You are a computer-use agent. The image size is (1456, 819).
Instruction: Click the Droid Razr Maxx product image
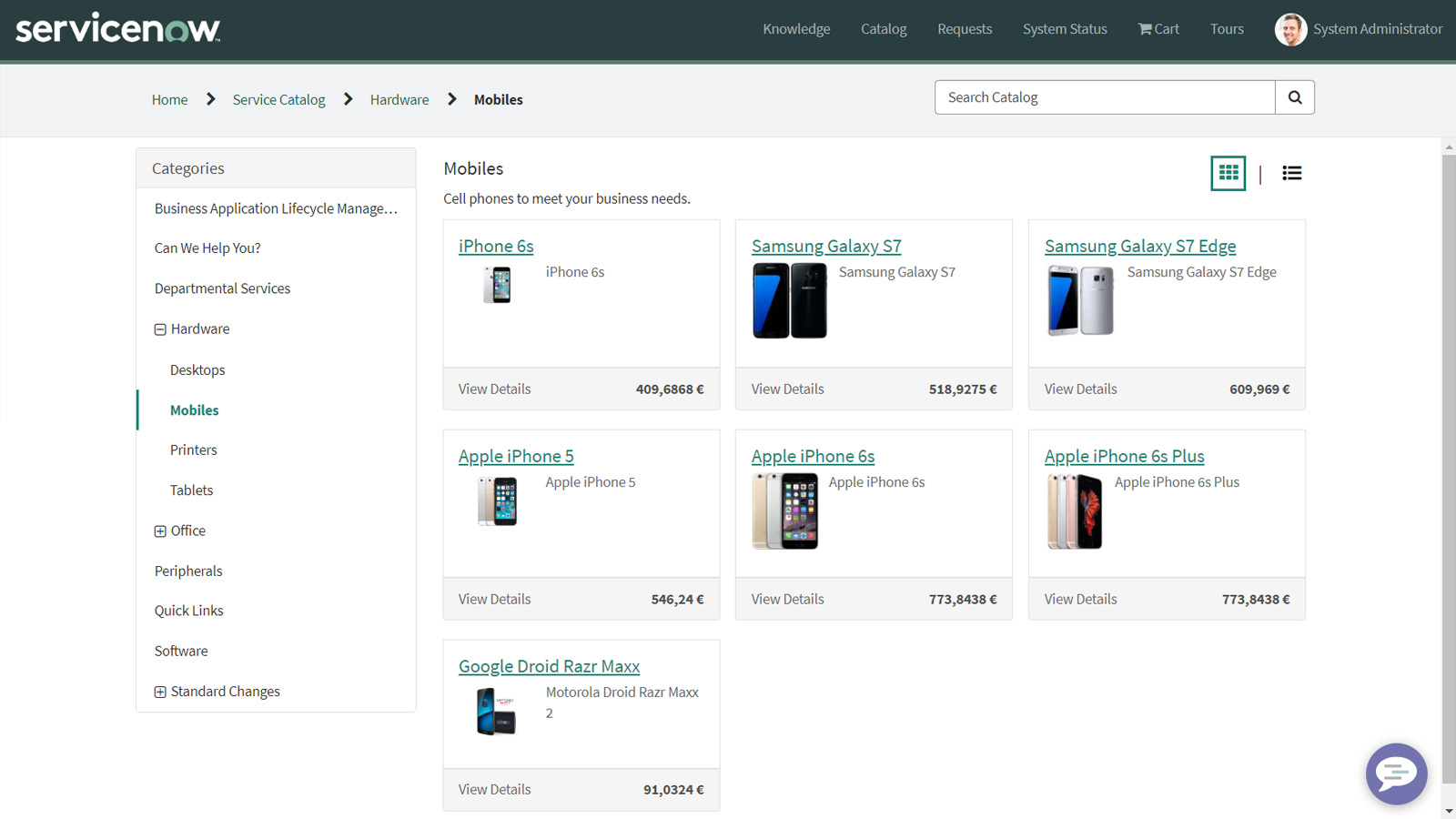tap(497, 712)
